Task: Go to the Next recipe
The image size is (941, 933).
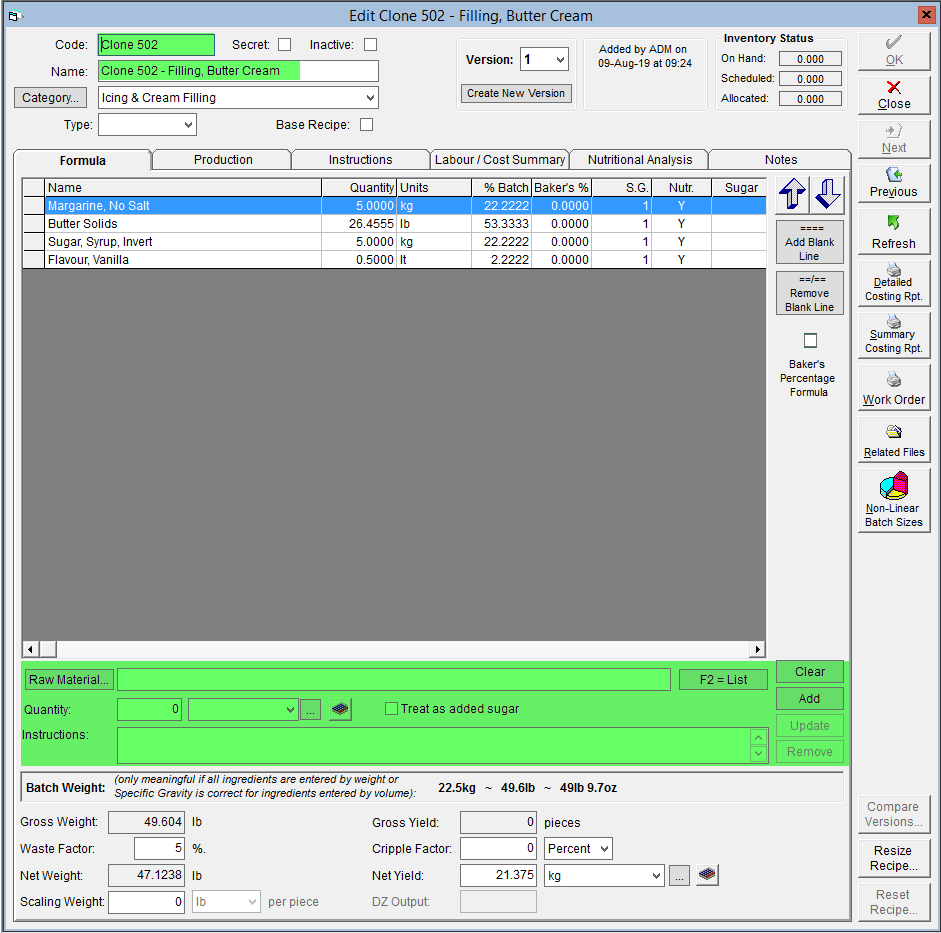Action: click(x=894, y=139)
